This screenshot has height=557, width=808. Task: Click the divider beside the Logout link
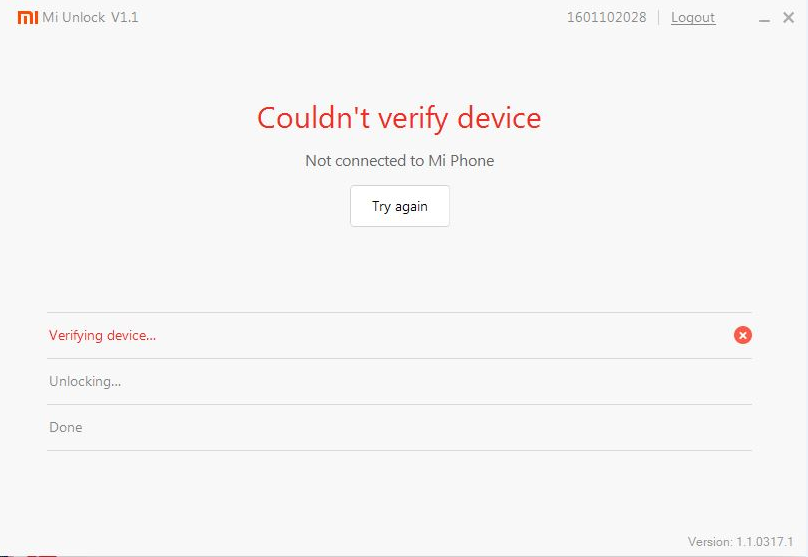pyautogui.click(x=659, y=18)
